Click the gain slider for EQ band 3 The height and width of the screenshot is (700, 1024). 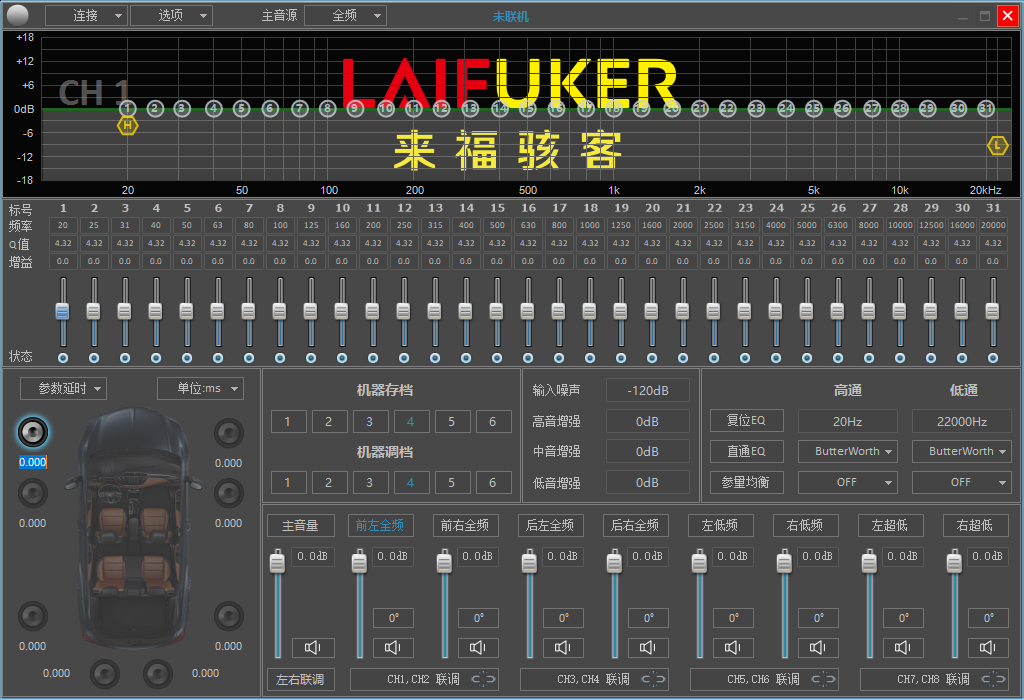tap(125, 311)
